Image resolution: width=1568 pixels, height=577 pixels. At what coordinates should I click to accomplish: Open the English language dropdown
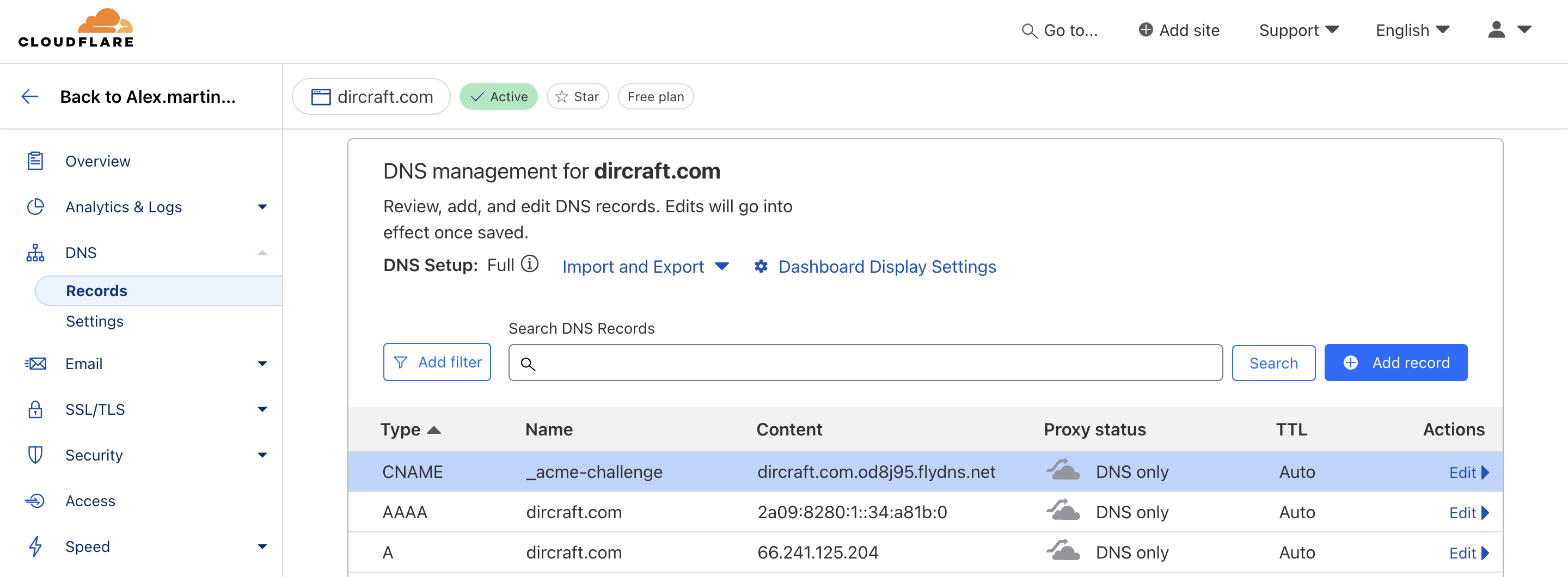tap(1412, 30)
